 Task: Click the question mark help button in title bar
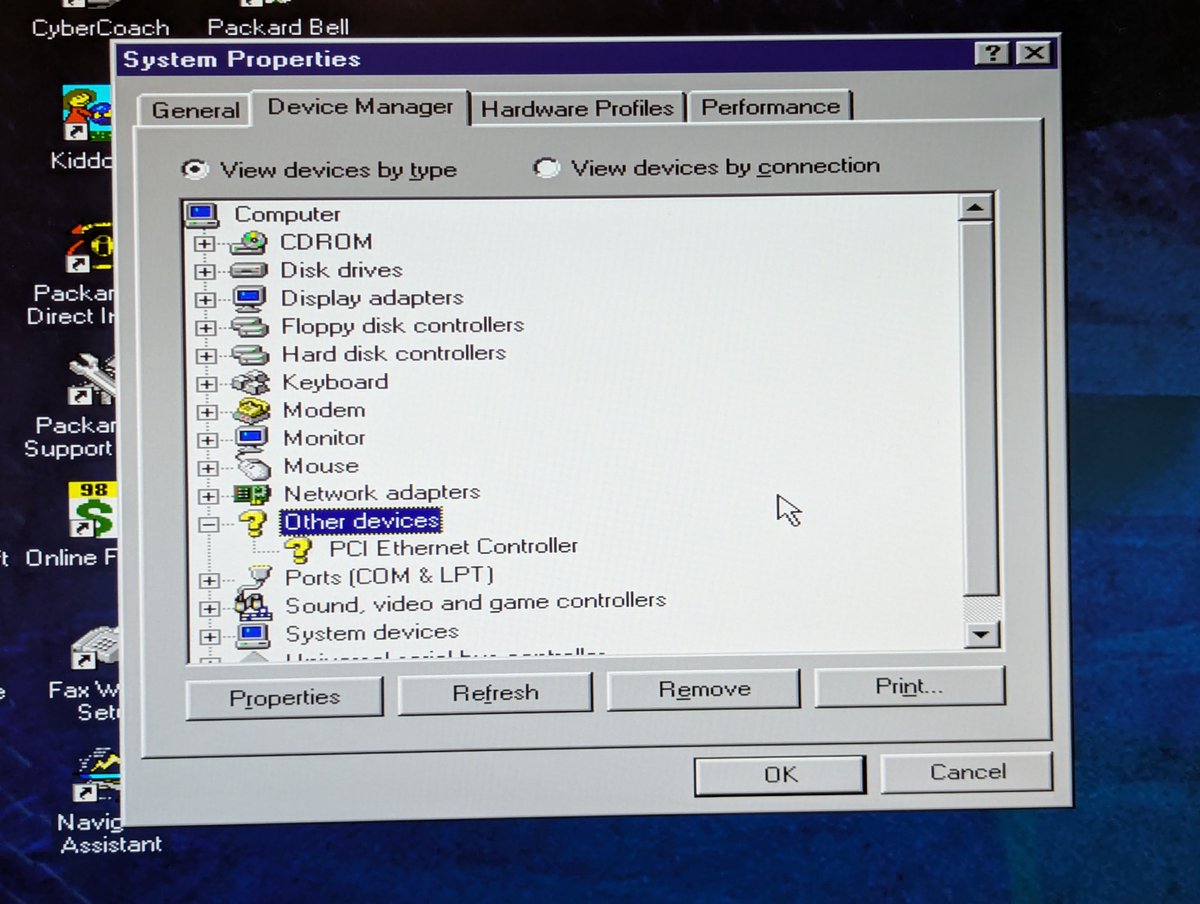coord(992,54)
